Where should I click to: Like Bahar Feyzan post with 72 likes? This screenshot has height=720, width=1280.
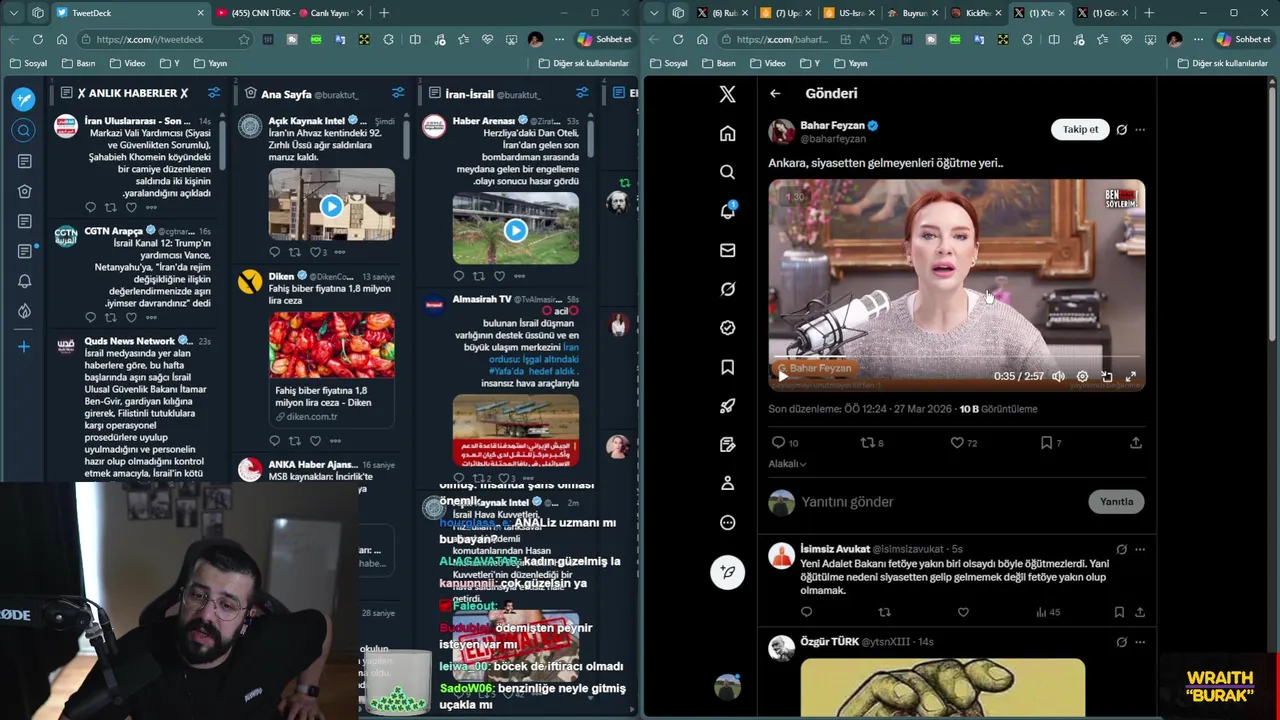[964, 442]
